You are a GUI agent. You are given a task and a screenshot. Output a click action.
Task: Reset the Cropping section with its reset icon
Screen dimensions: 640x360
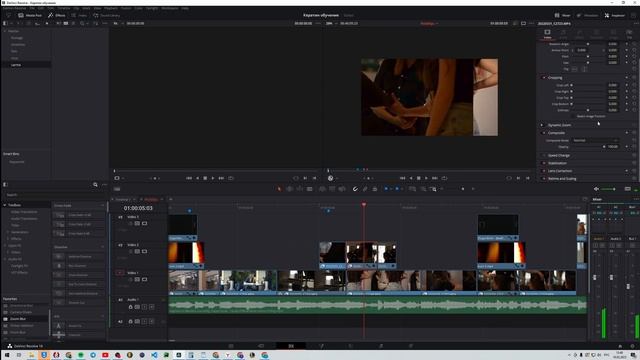[x=634, y=78]
